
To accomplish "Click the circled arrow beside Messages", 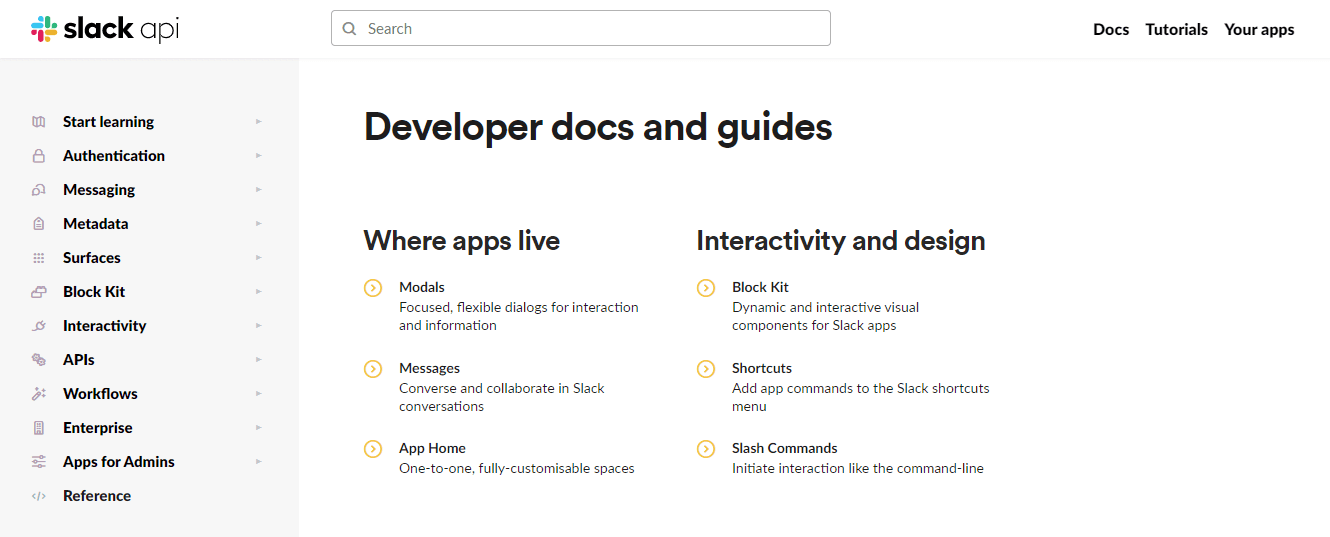I will 373,369.
